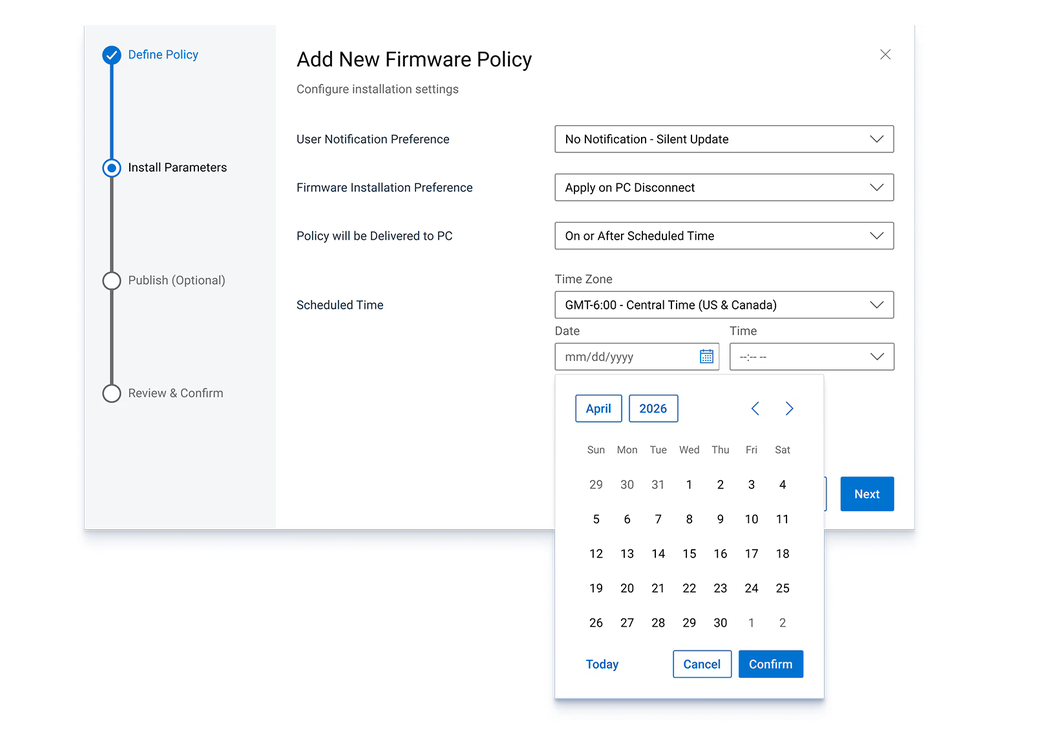
Task: Select the Install Parameters step circle
Action: pos(111,167)
